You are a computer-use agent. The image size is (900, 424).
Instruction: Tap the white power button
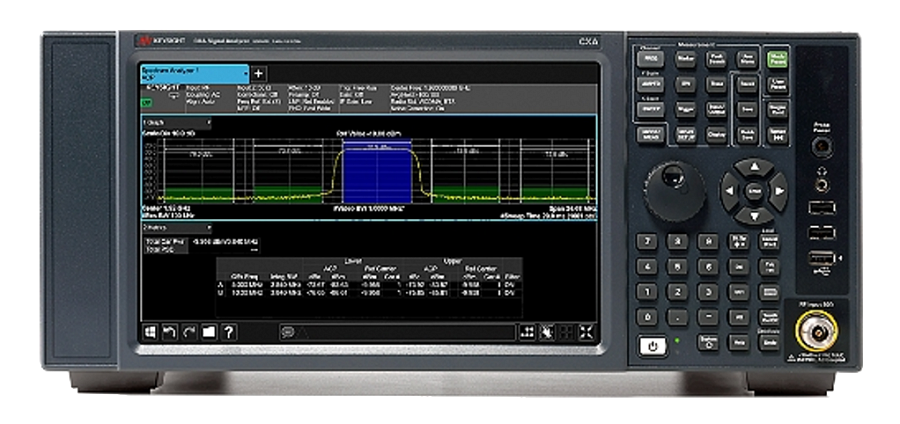point(651,346)
